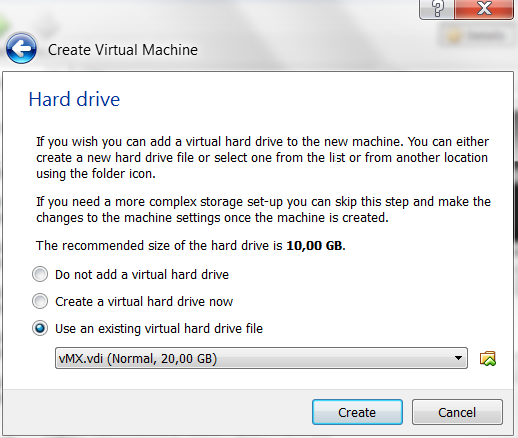Select the Create a virtual hard drive now radio

click(40, 301)
